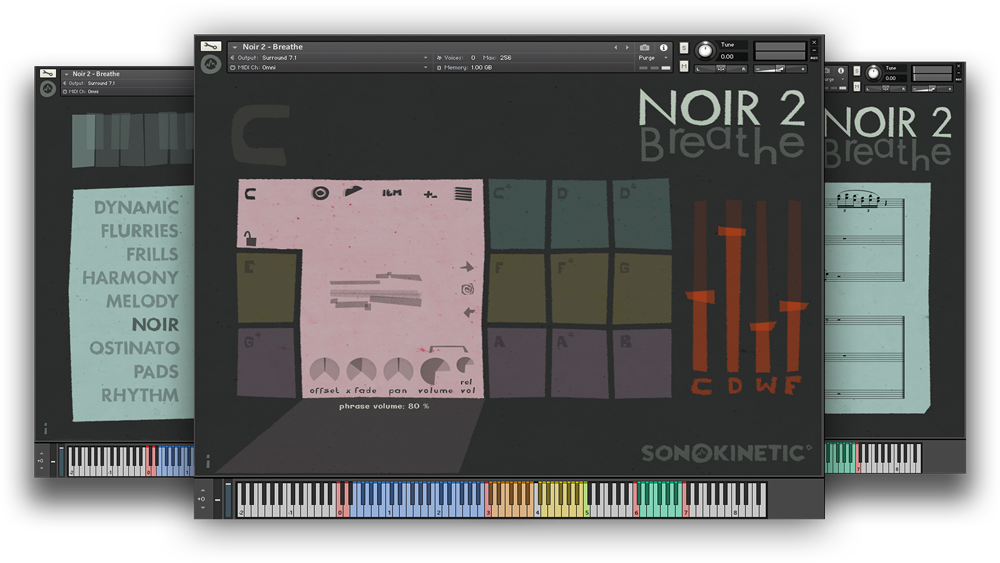The height and width of the screenshot is (563, 1000).
Task: Select the B phrase pad
Action: click(642, 362)
